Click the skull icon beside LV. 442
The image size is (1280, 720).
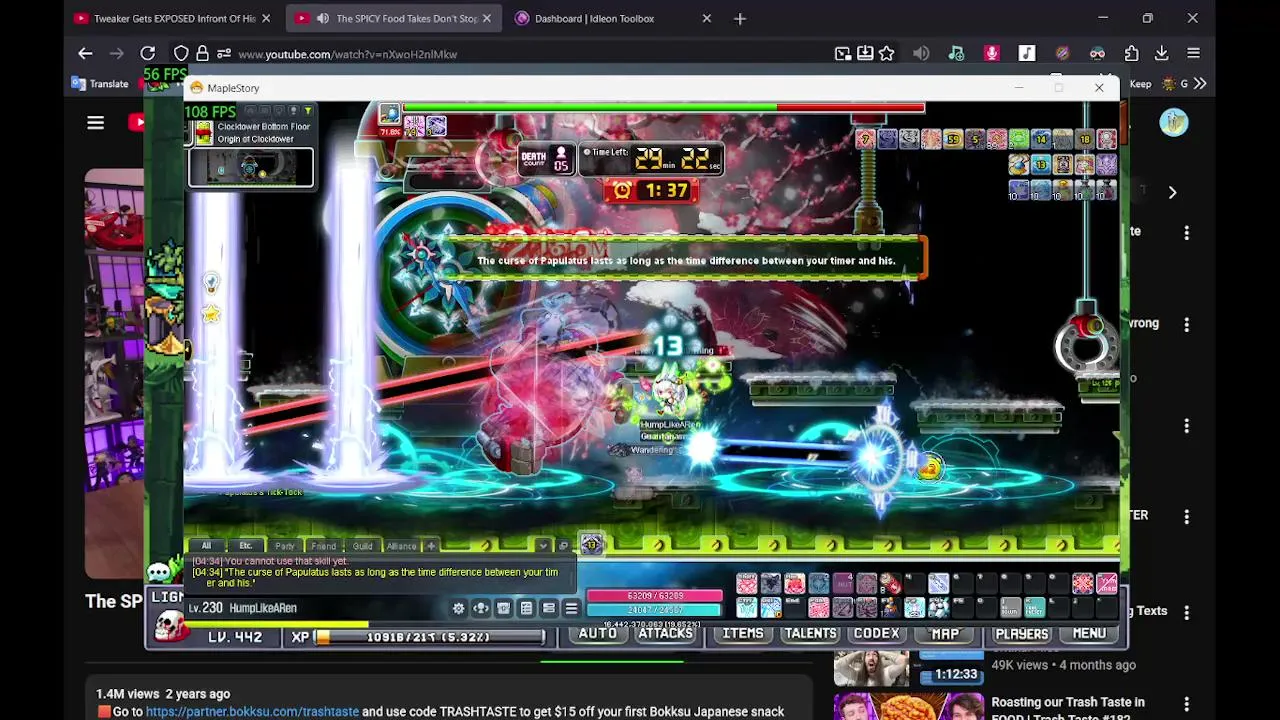pos(170,626)
